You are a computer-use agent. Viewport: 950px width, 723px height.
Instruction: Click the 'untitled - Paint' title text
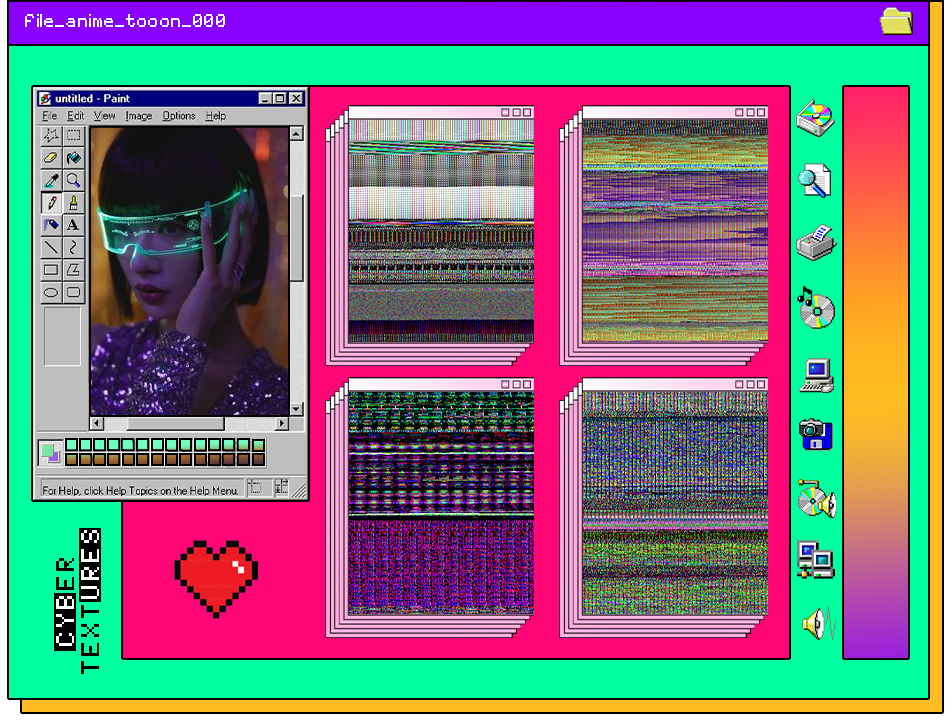tap(92, 98)
